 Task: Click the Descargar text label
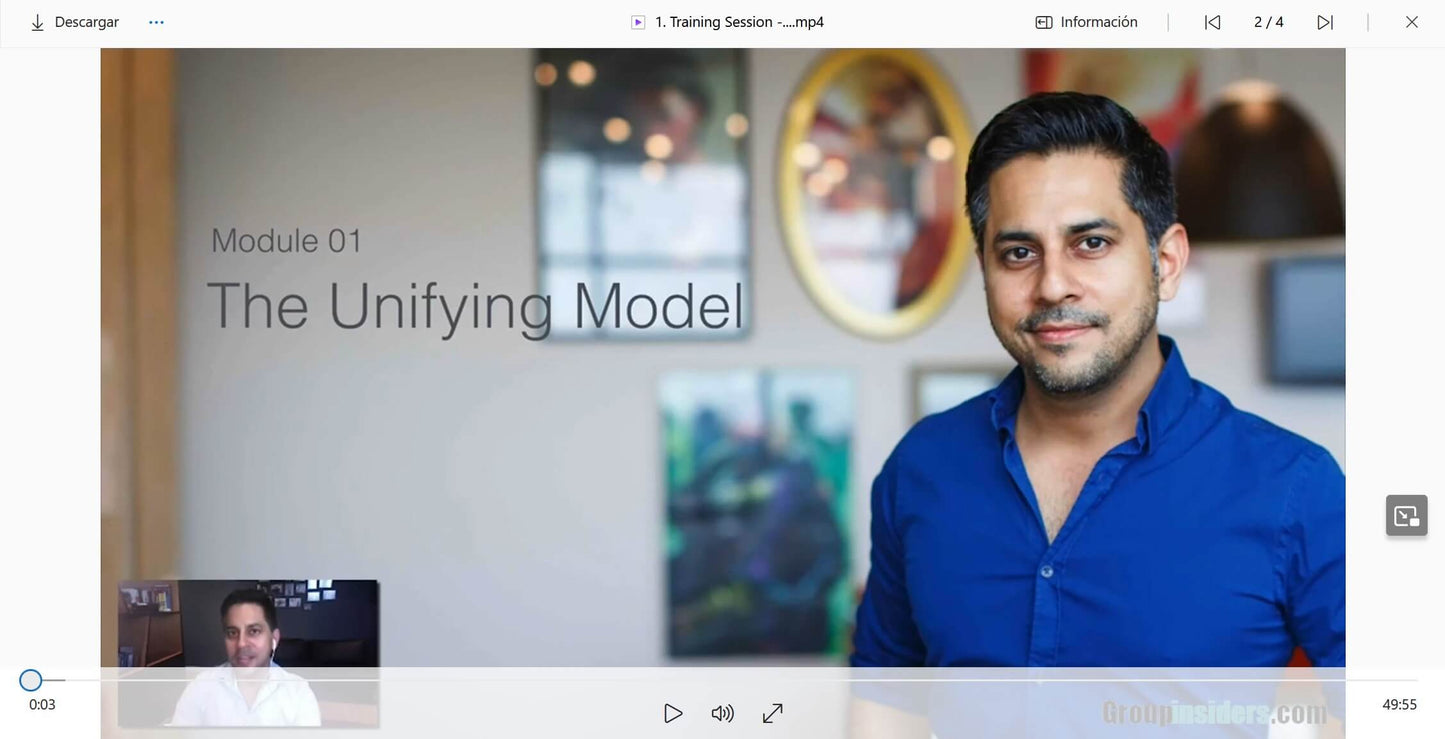87,22
